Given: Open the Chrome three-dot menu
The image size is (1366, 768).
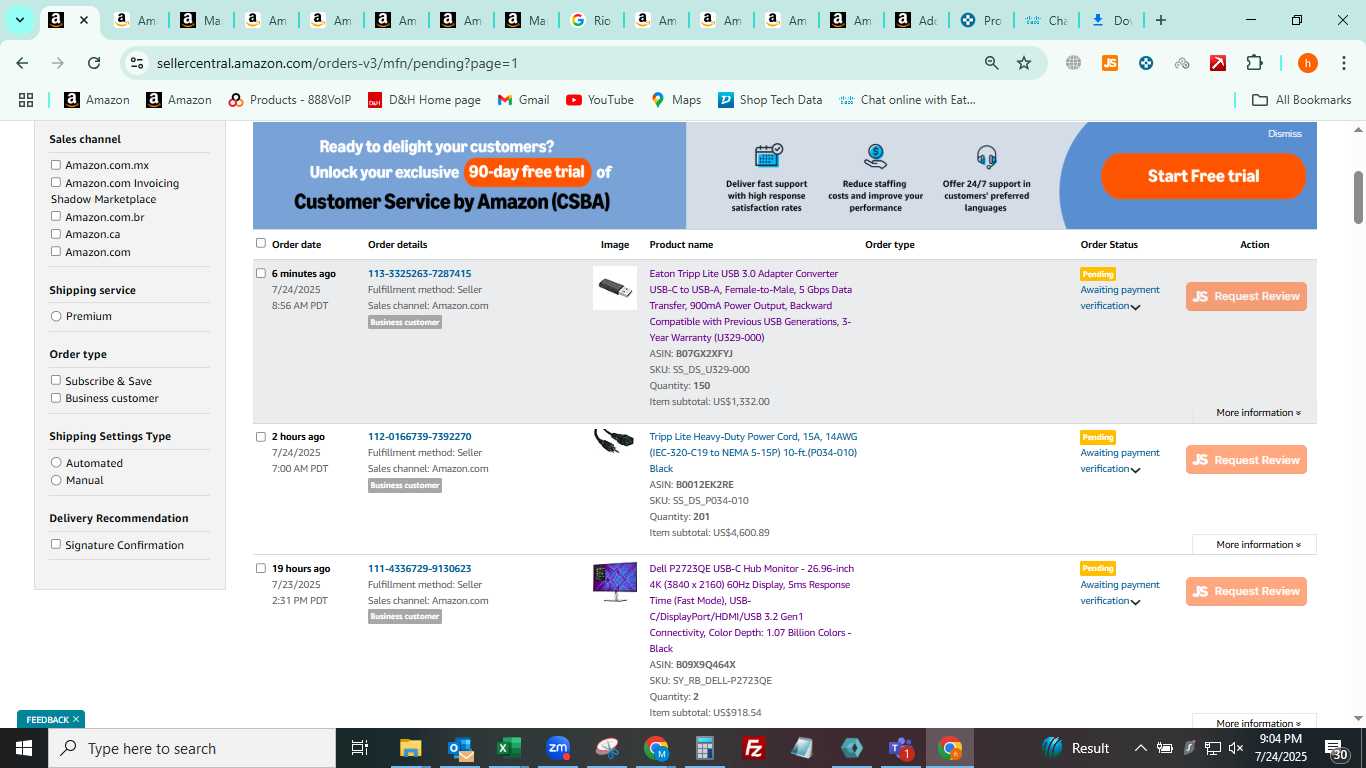Looking at the screenshot, I should tap(1343, 63).
